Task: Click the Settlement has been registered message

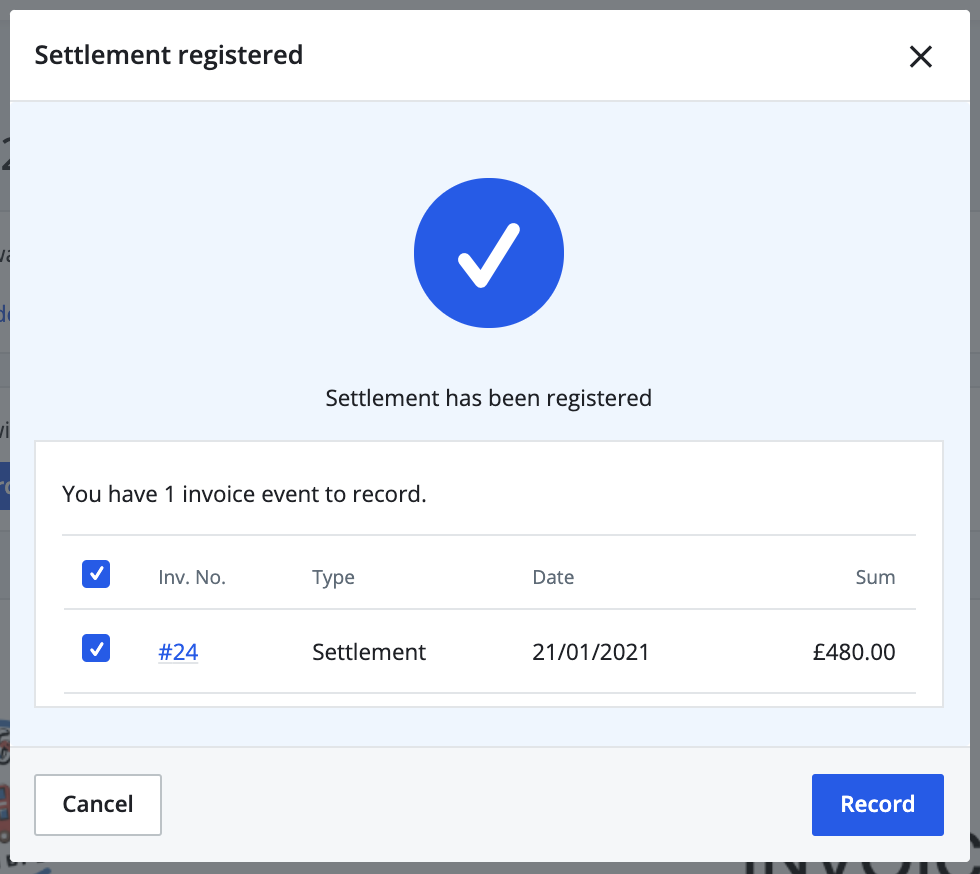Action: point(488,398)
